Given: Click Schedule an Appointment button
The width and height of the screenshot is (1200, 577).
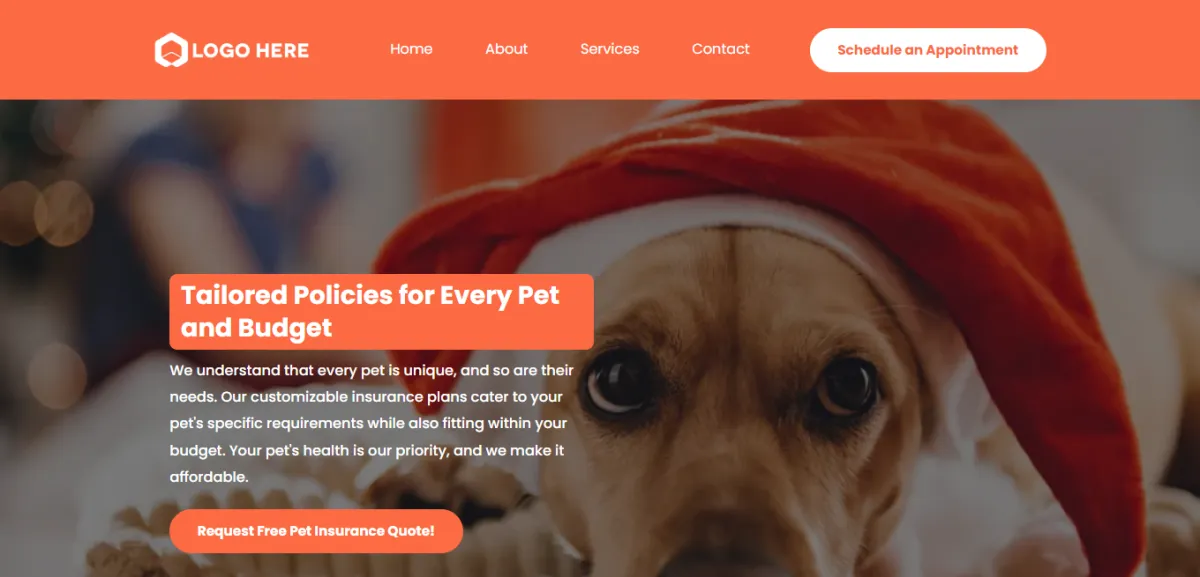Looking at the screenshot, I should [928, 50].
